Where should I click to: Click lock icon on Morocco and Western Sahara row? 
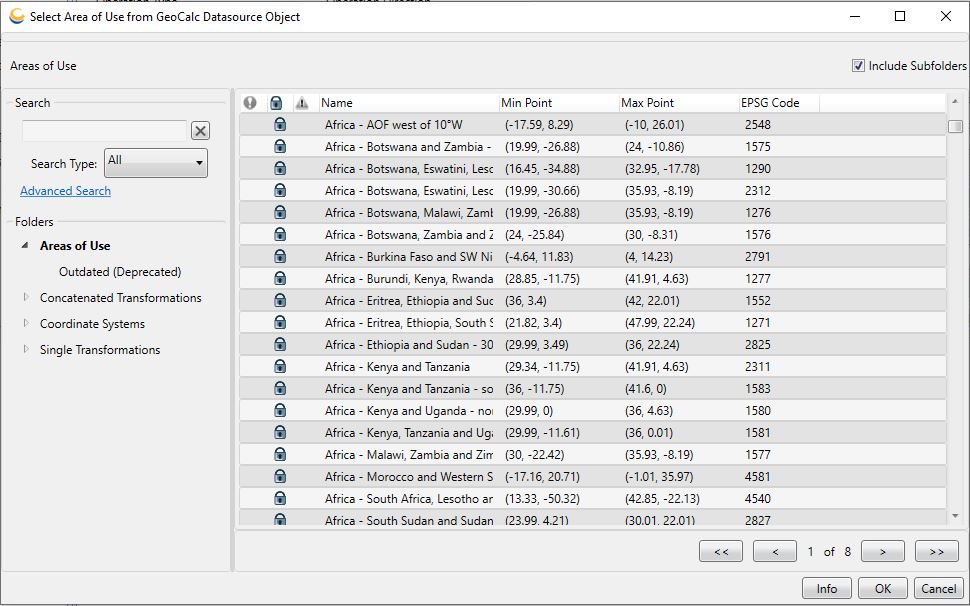click(x=280, y=476)
